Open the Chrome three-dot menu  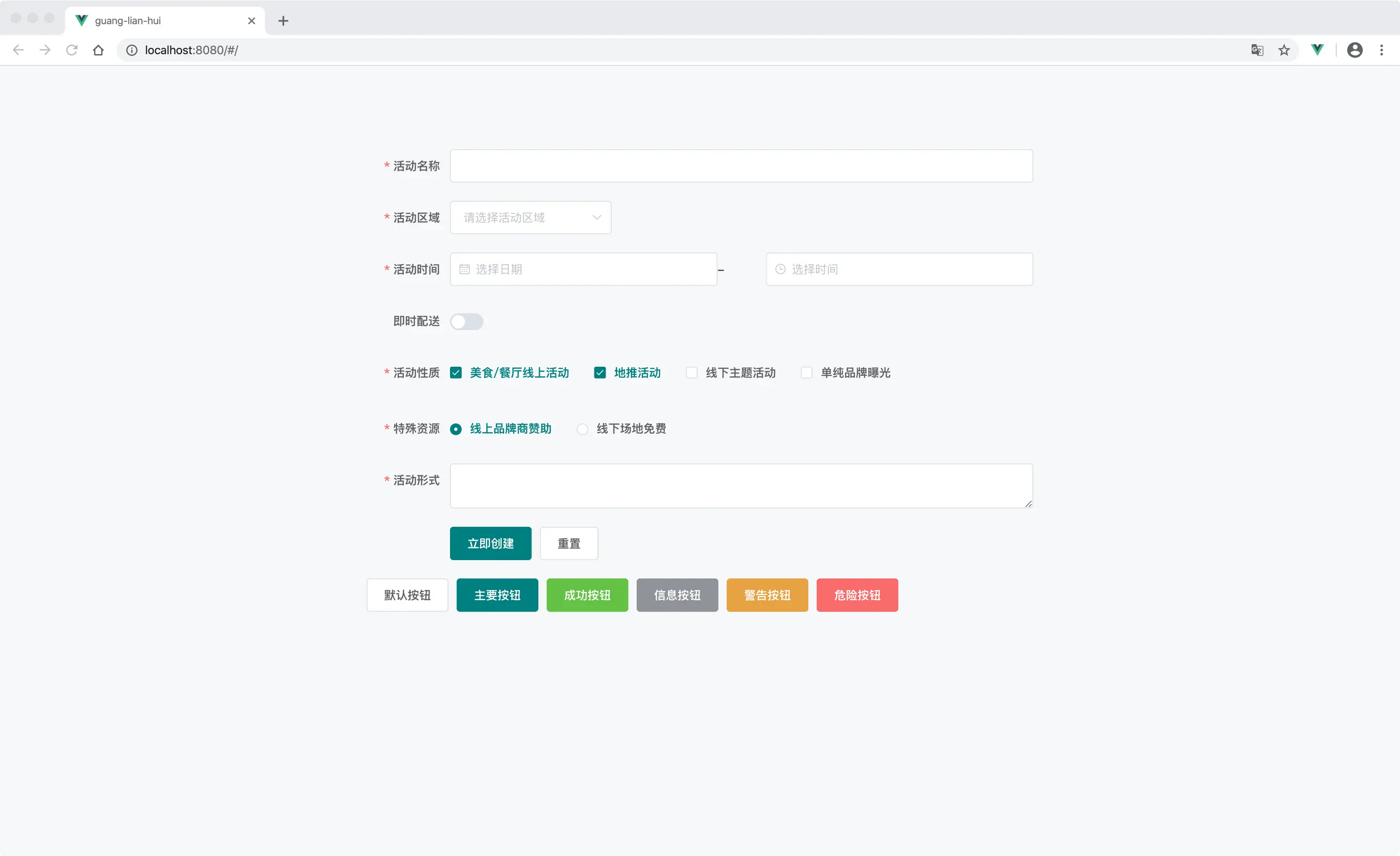point(1382,50)
